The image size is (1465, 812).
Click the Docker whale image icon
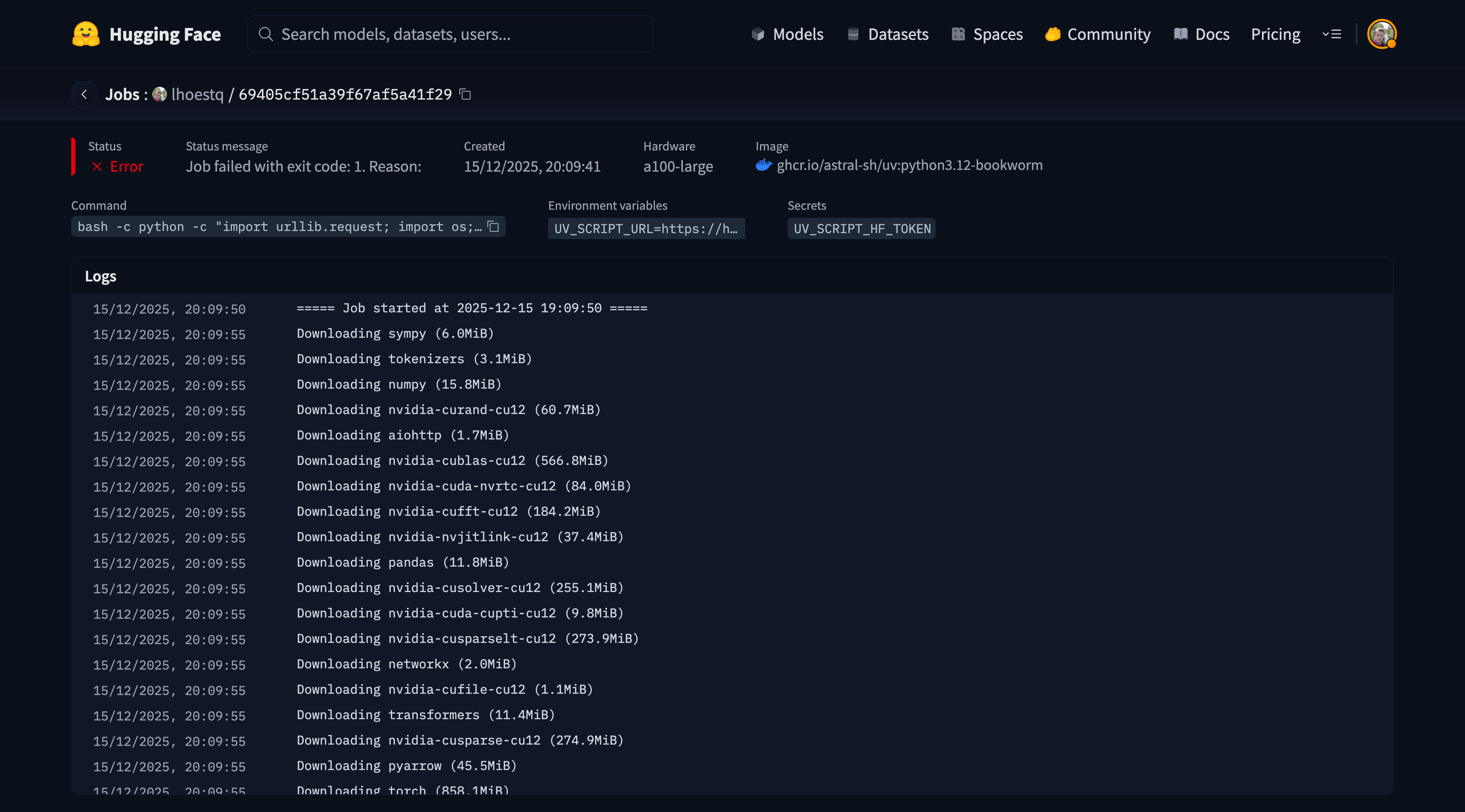(x=763, y=165)
